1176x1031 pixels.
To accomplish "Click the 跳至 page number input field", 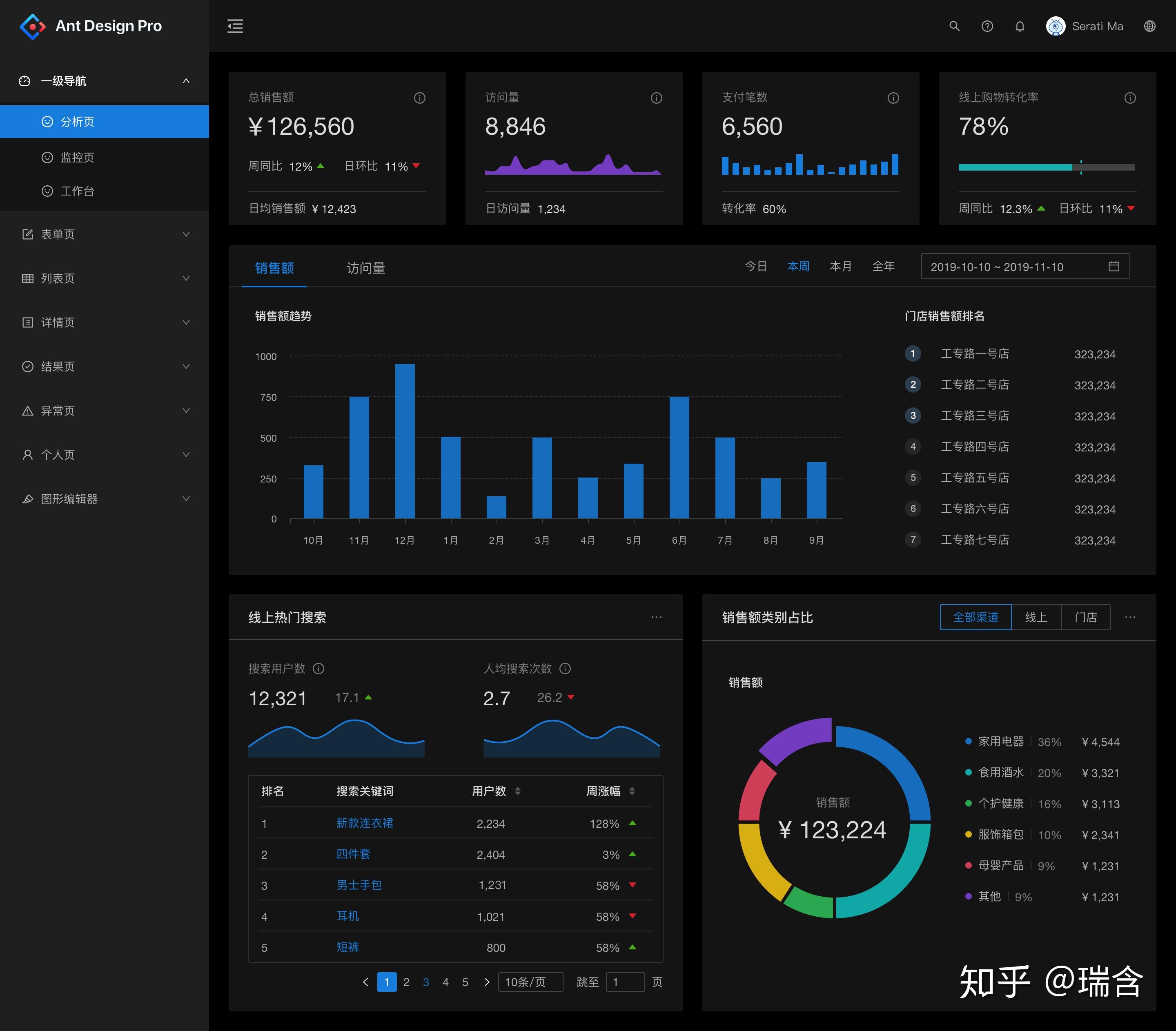I will [626, 982].
